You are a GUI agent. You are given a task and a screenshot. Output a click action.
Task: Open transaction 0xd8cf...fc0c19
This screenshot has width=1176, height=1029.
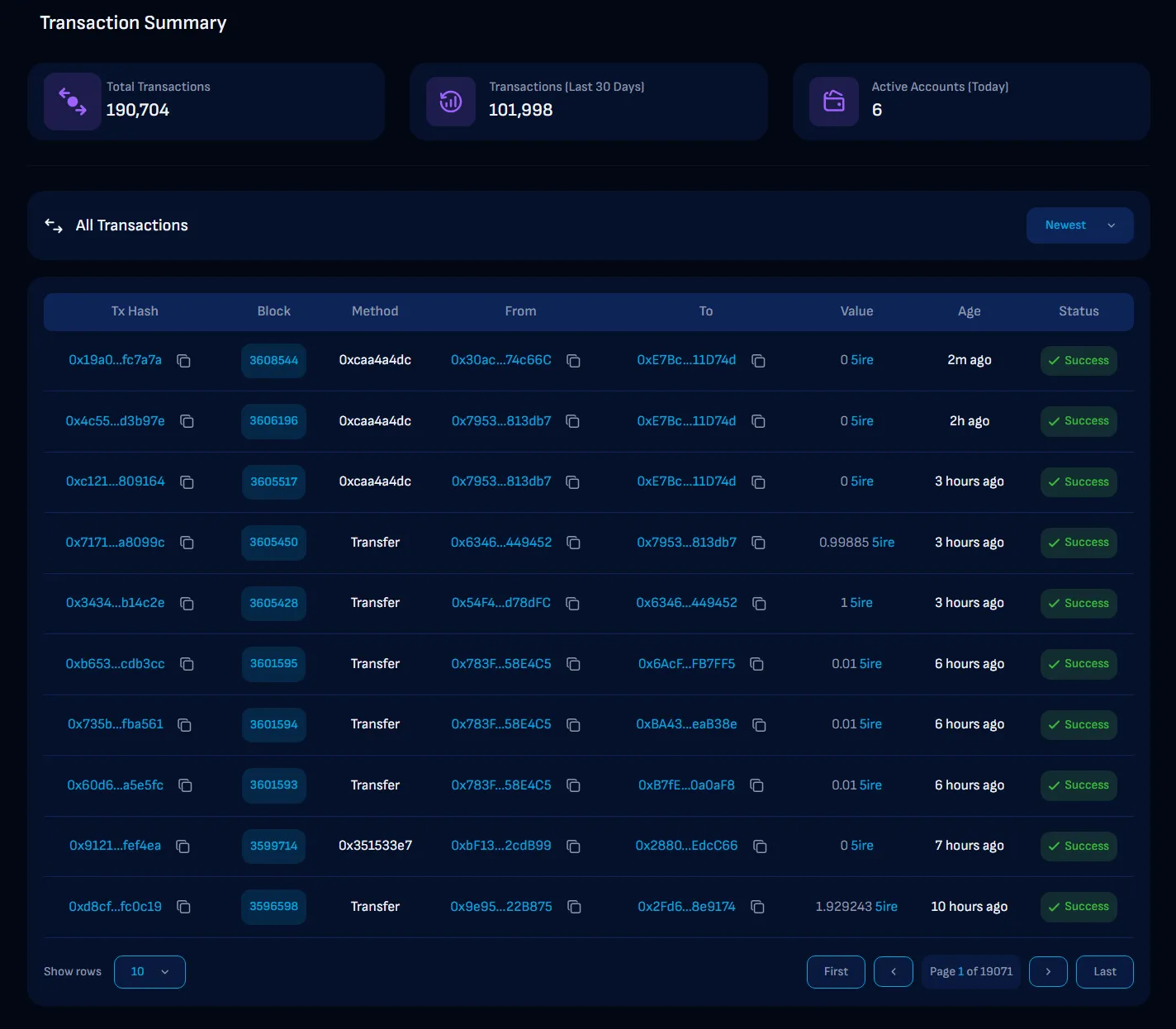[x=115, y=907]
